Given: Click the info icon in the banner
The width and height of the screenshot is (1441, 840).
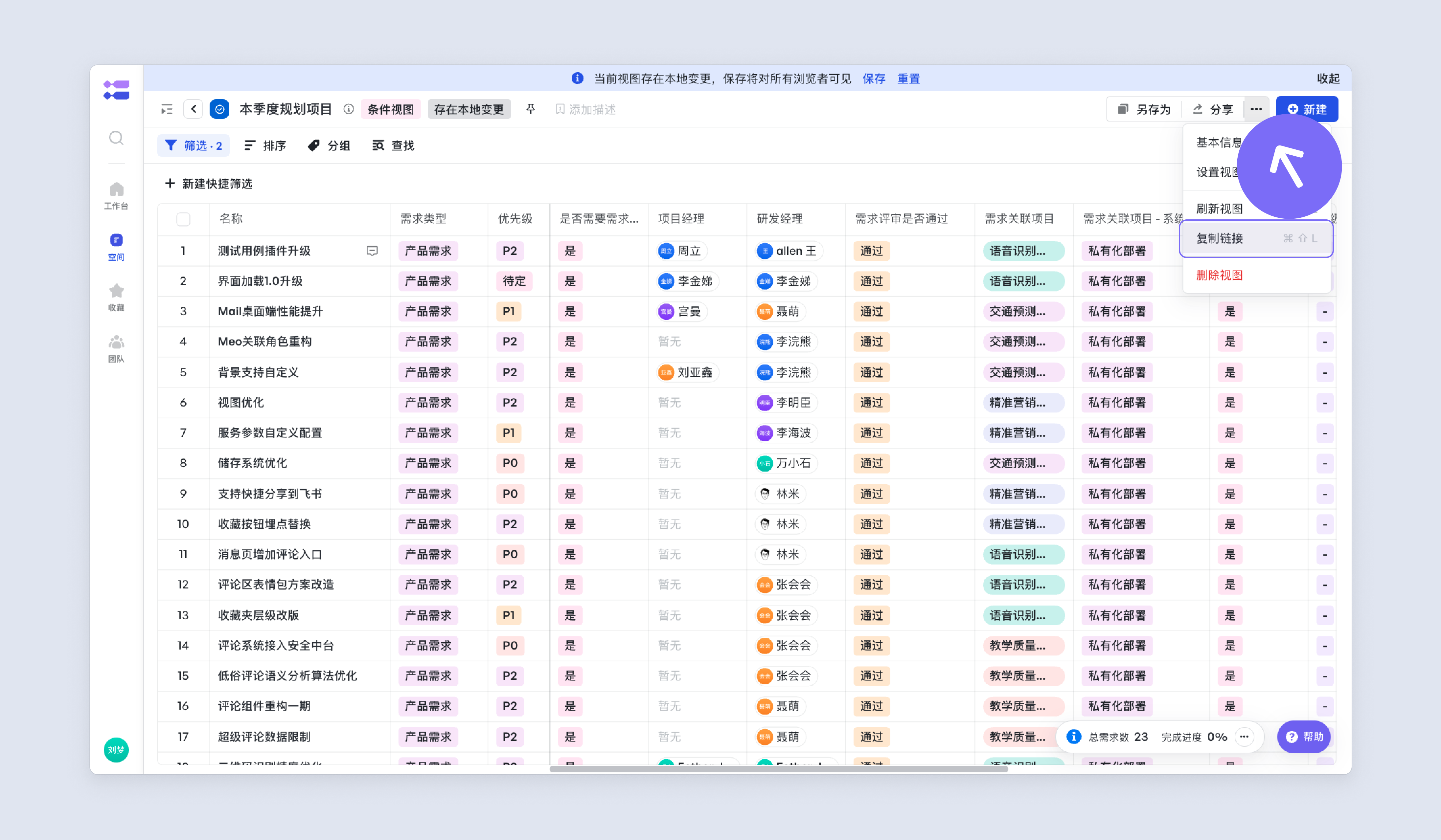Looking at the screenshot, I should 578,78.
